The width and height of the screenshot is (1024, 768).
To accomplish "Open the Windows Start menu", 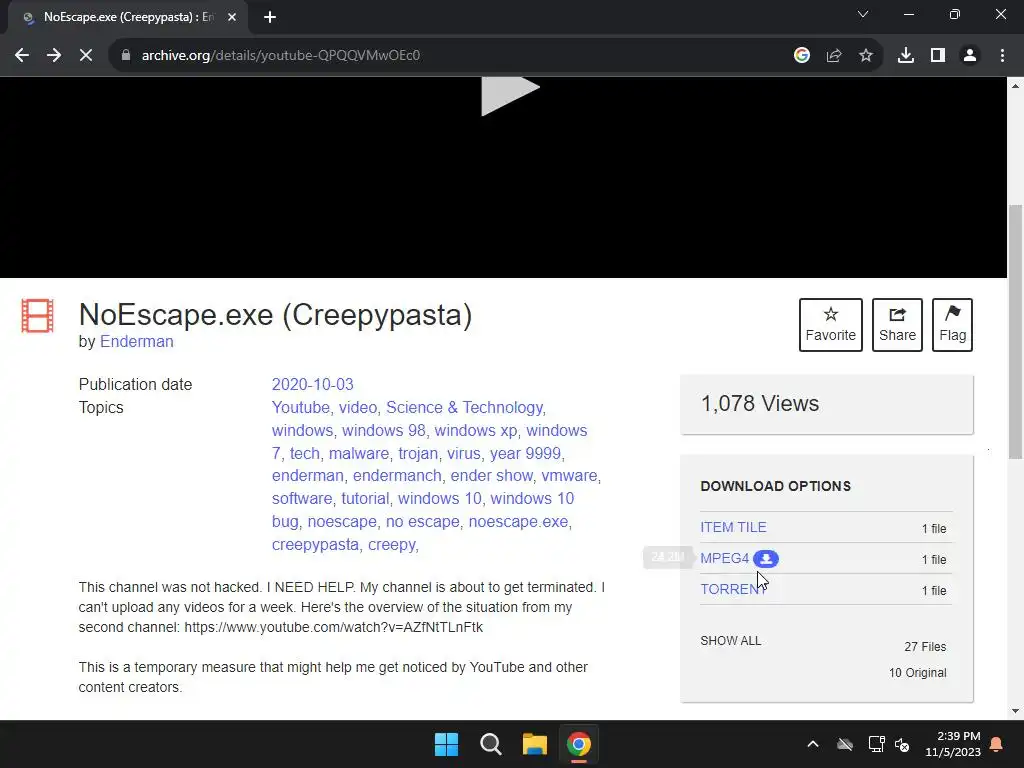I will 447,744.
